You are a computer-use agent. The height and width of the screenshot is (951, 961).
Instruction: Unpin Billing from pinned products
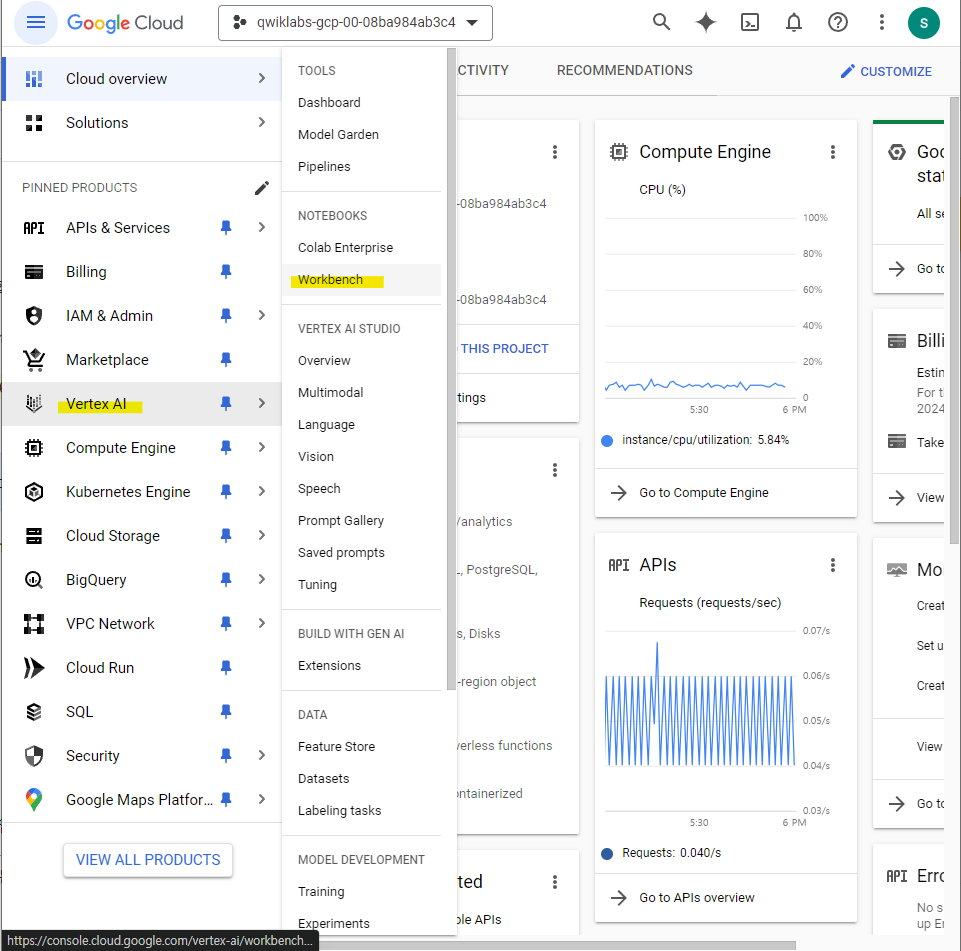pos(226,271)
